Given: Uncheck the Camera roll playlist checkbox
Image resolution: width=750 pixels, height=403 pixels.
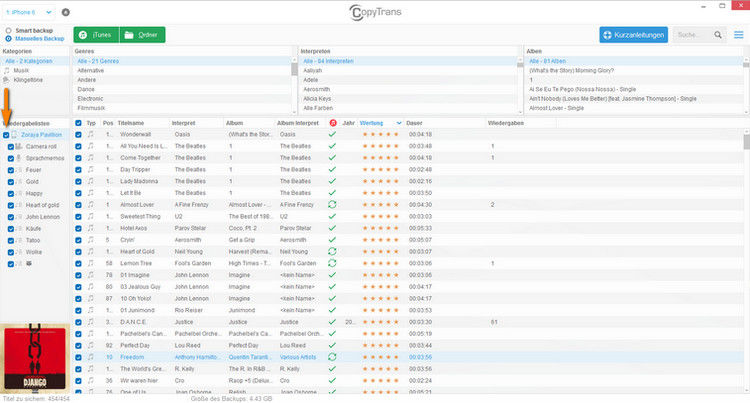Looking at the screenshot, I should click(x=11, y=147).
